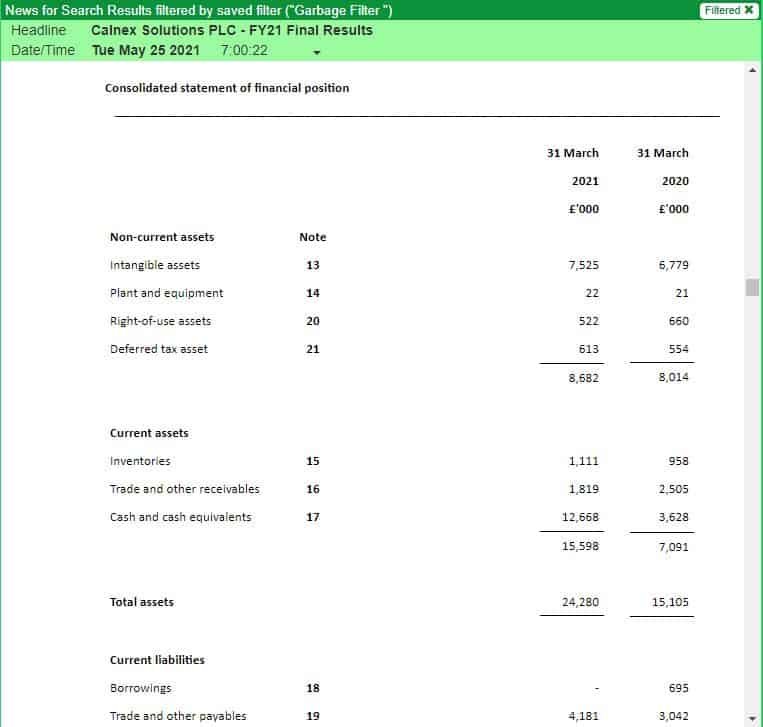This screenshot has height=727, width=763.
Task: Open note 21 for Deferred tax asset
Action: click(x=312, y=349)
